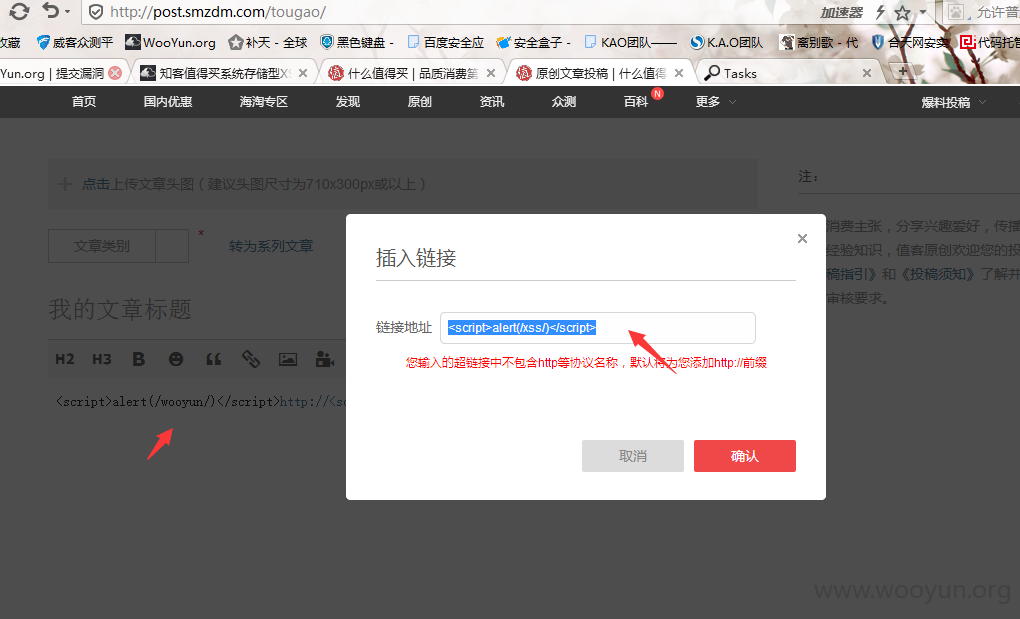Click the 链接地址 input field
Viewport: 1020px width, 619px height.
[x=598, y=328]
